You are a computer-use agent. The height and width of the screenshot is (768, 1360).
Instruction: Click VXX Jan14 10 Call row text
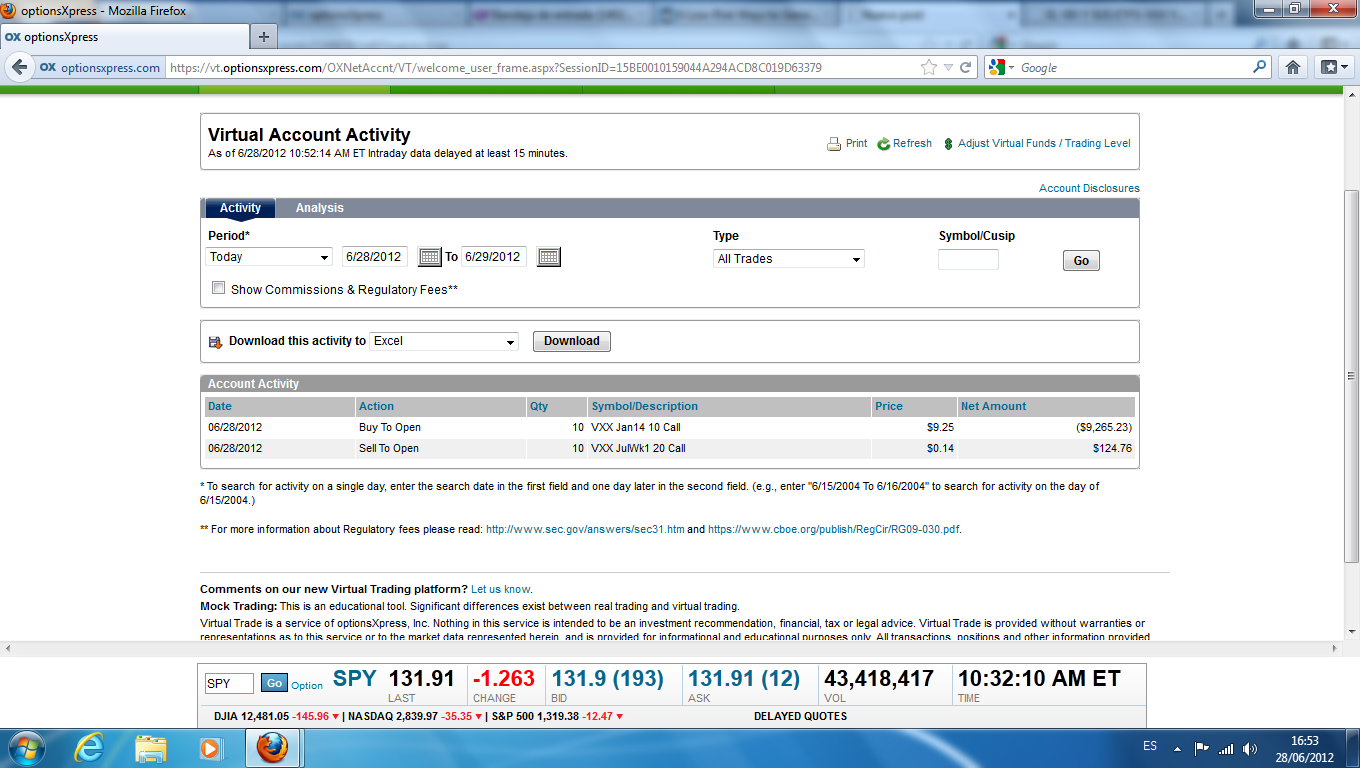point(636,427)
